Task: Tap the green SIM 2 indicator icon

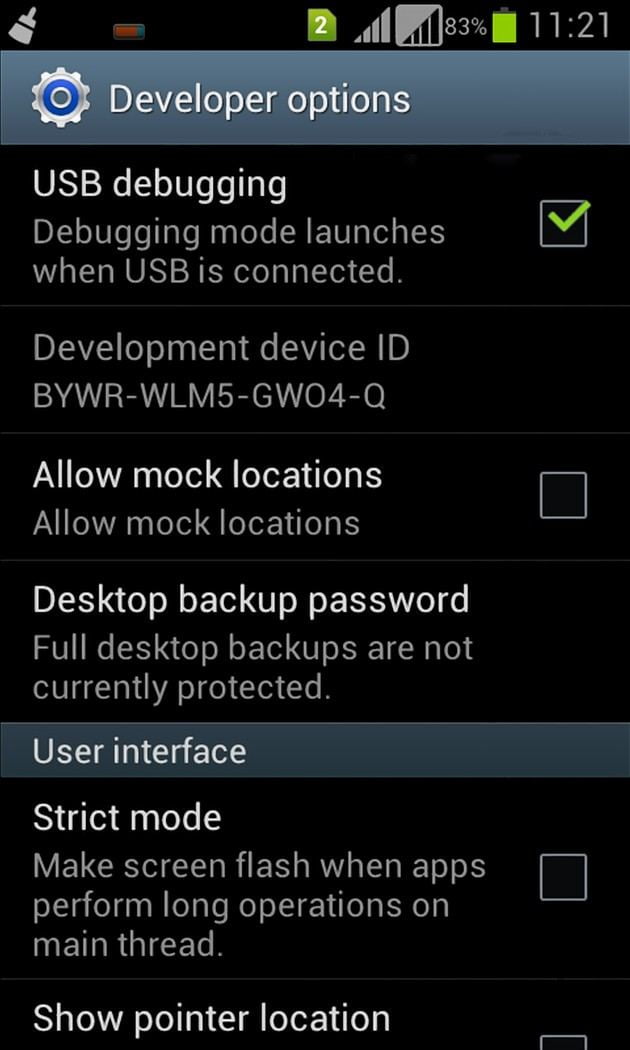Action: click(321, 26)
